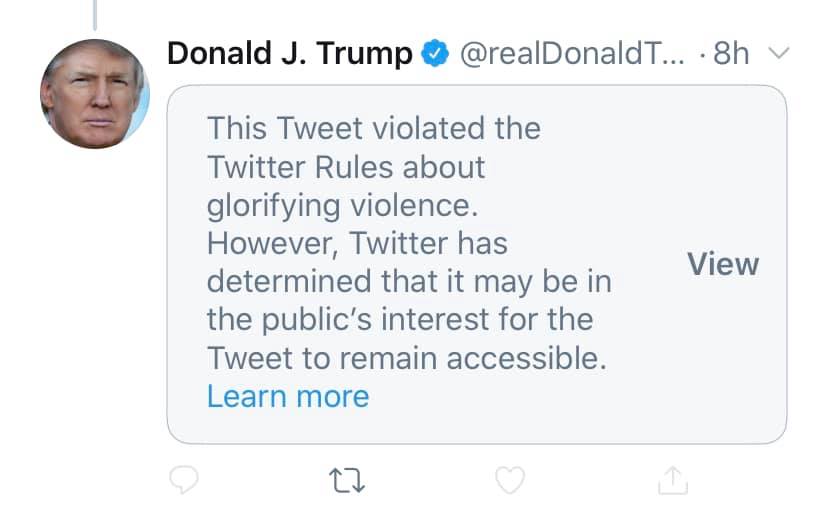Click the thread connector line above the avatar

point(95,15)
